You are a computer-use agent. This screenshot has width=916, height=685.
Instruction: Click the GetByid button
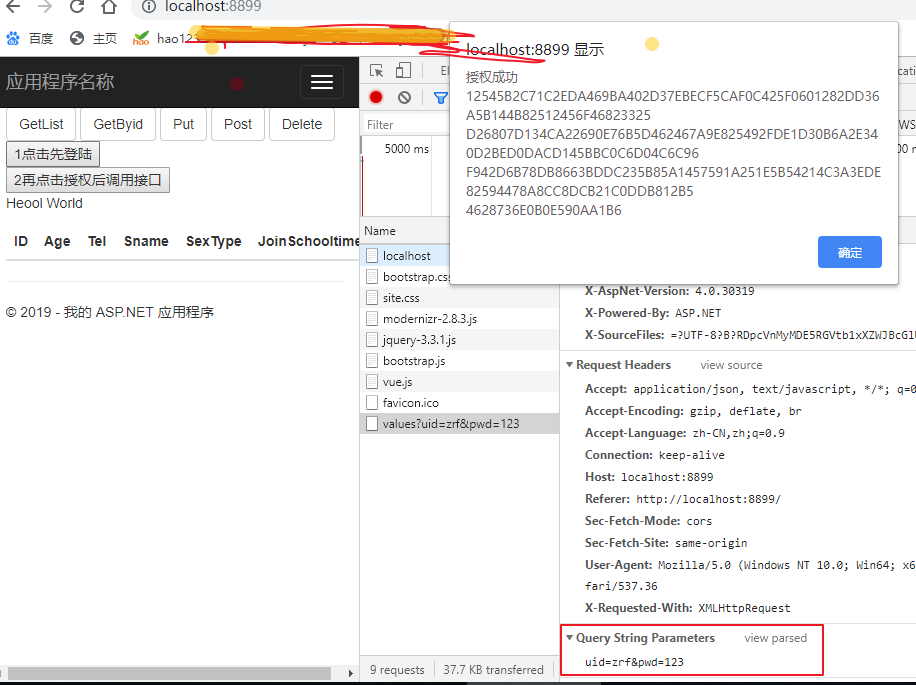click(118, 124)
